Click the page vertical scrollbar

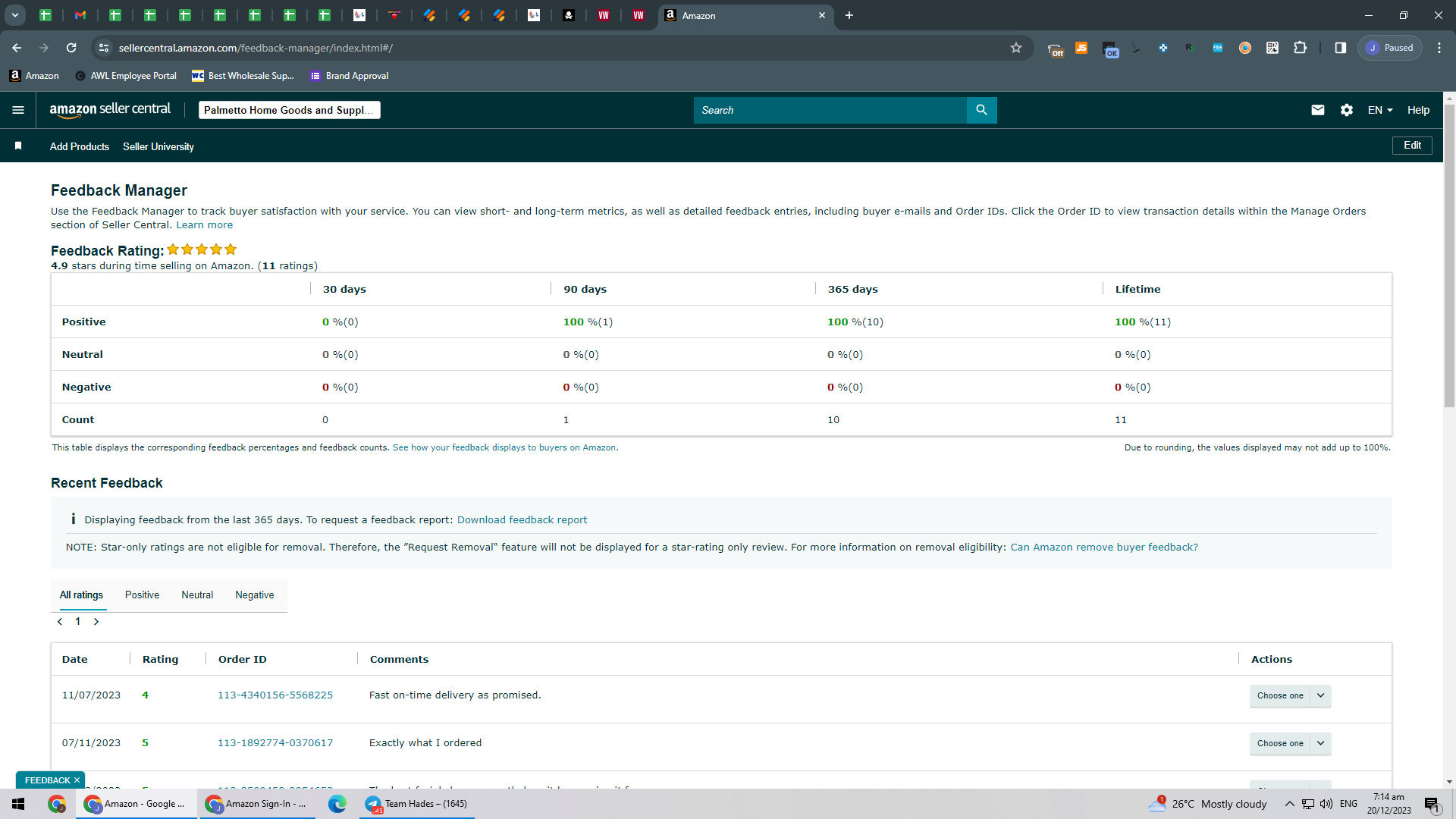(1449, 258)
